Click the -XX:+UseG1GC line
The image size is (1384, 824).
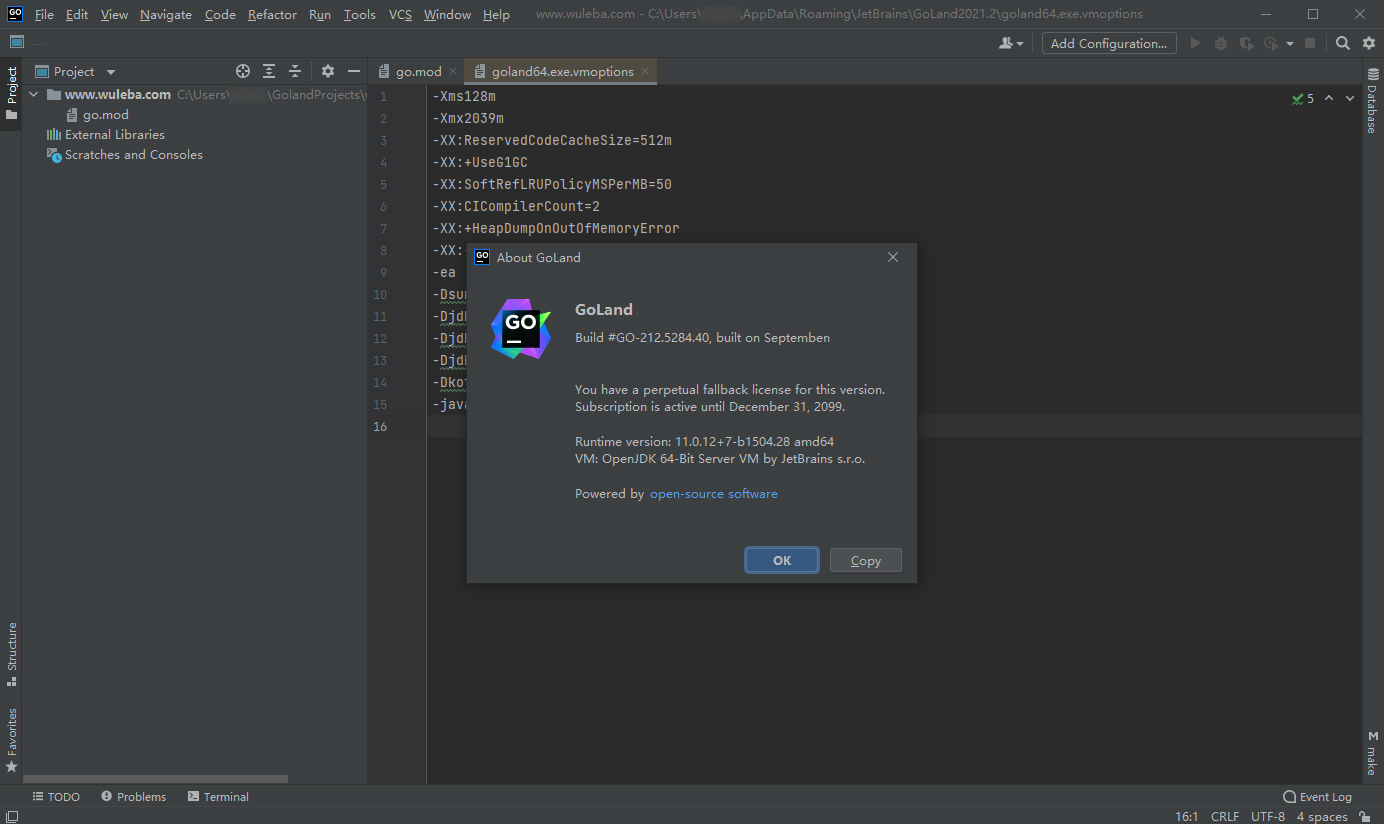click(x=480, y=163)
